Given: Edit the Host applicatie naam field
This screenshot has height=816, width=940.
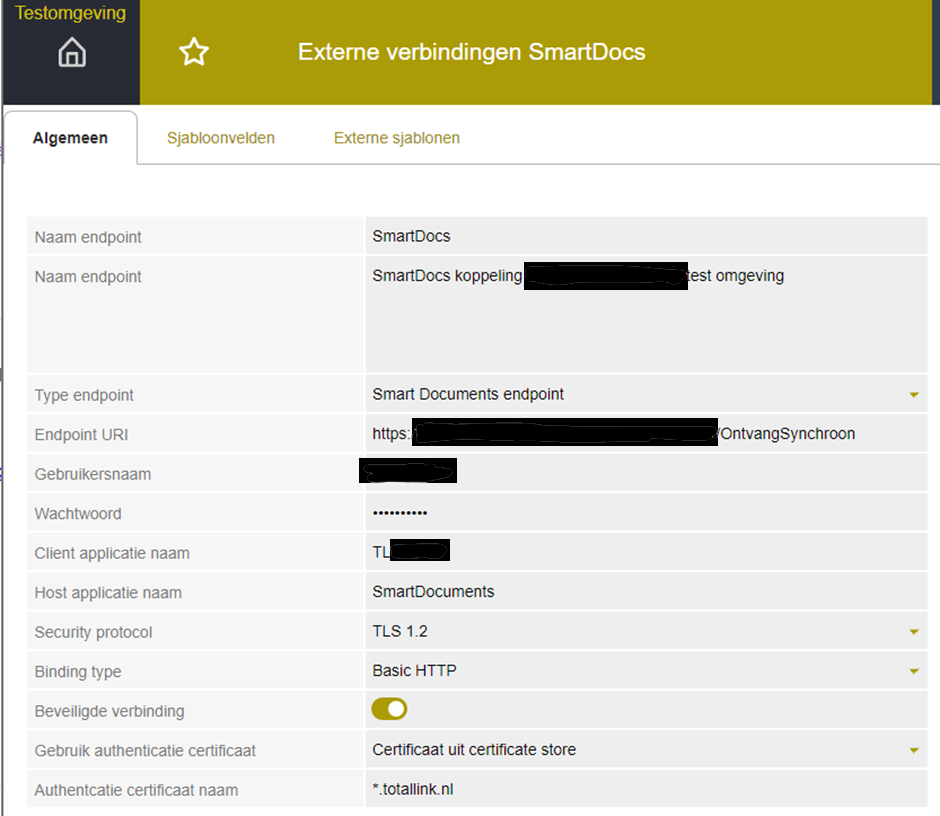Looking at the screenshot, I should point(646,592).
